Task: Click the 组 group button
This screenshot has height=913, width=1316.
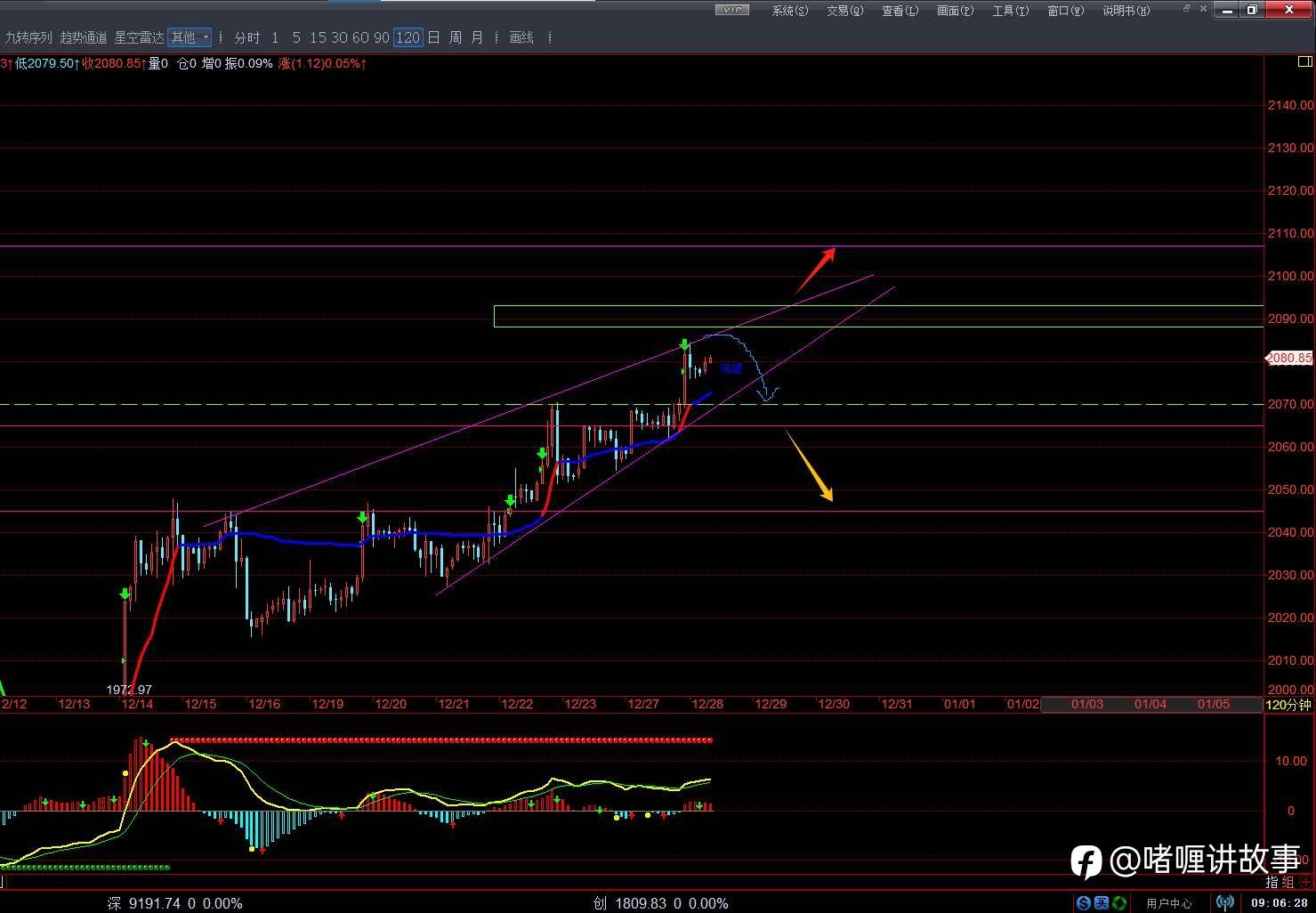Action: [1288, 882]
